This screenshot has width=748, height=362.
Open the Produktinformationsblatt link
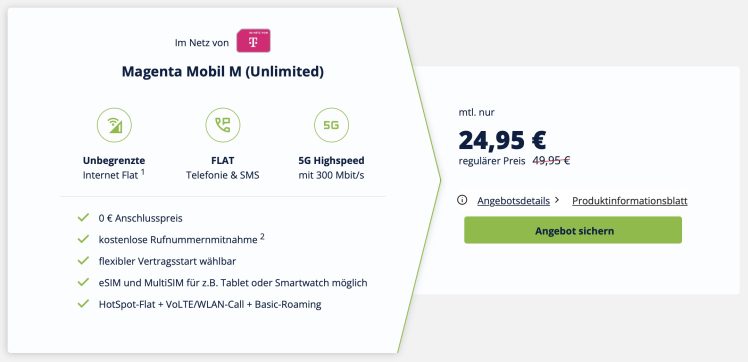tap(630, 201)
